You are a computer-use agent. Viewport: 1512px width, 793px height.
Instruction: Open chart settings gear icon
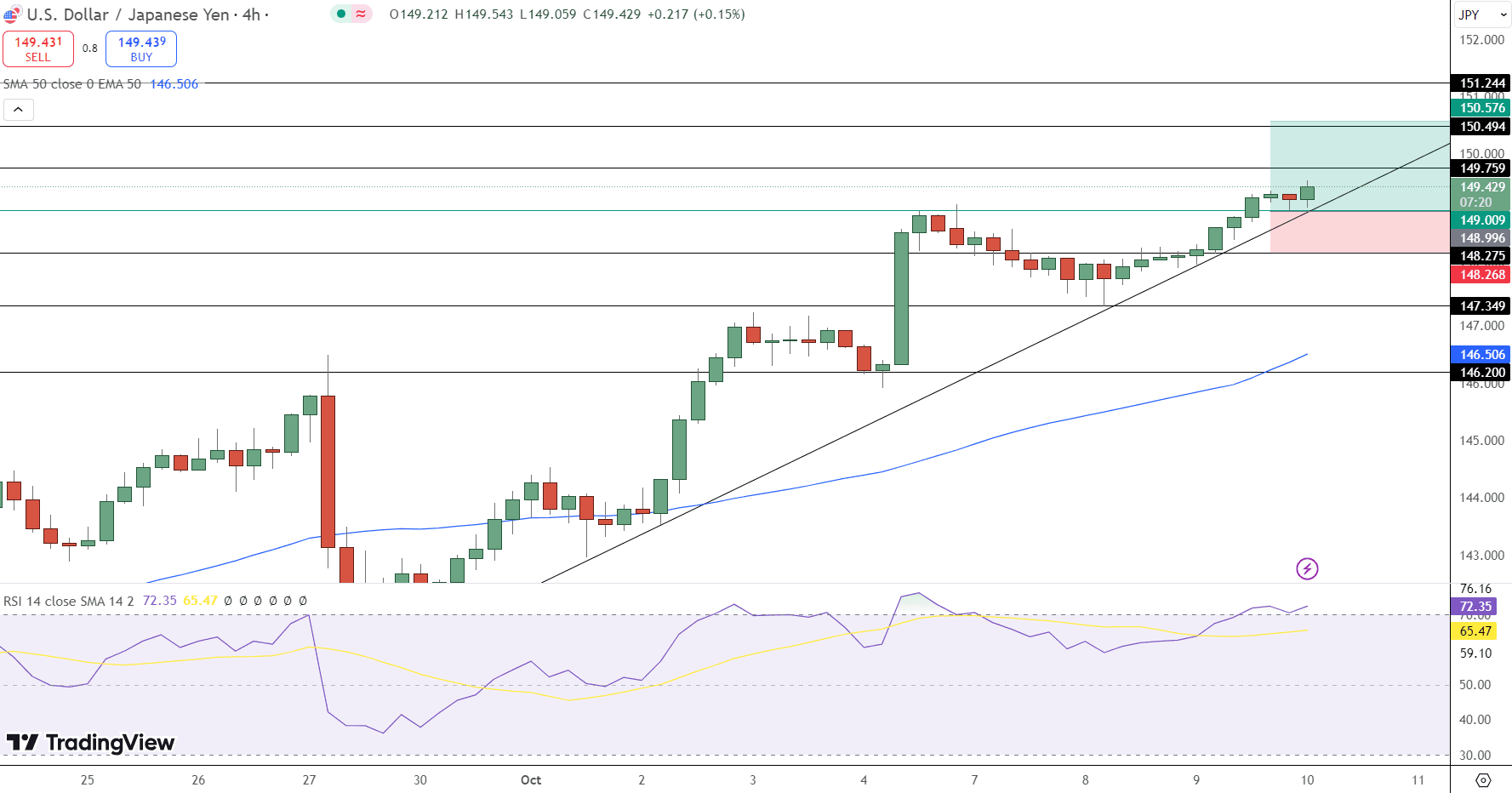click(x=1482, y=780)
